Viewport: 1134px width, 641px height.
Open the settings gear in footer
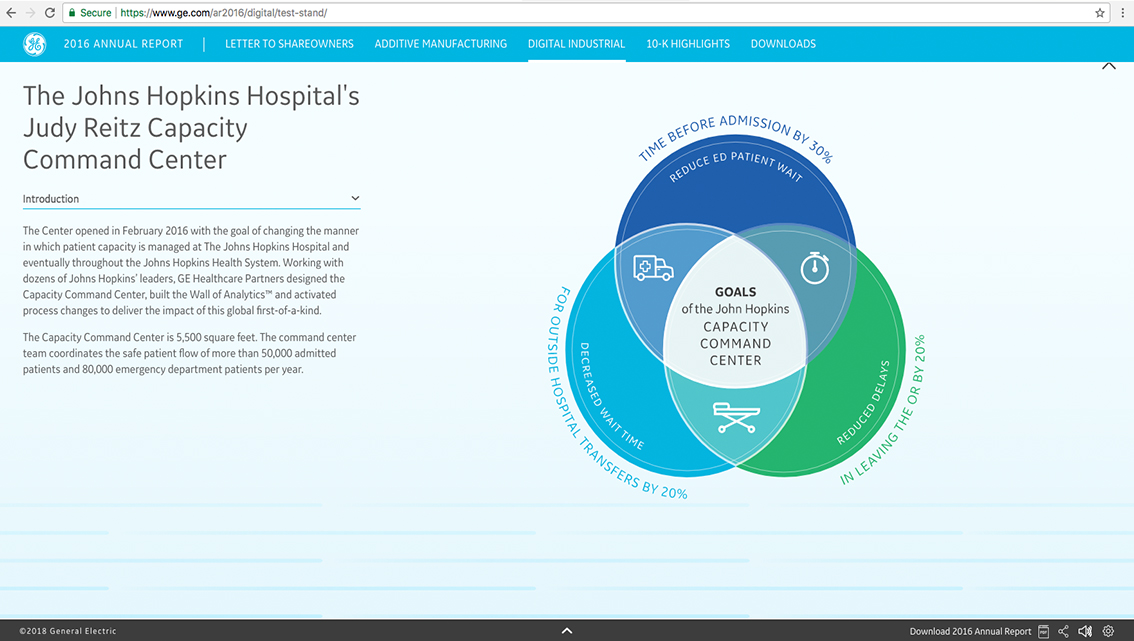[x=1108, y=632]
